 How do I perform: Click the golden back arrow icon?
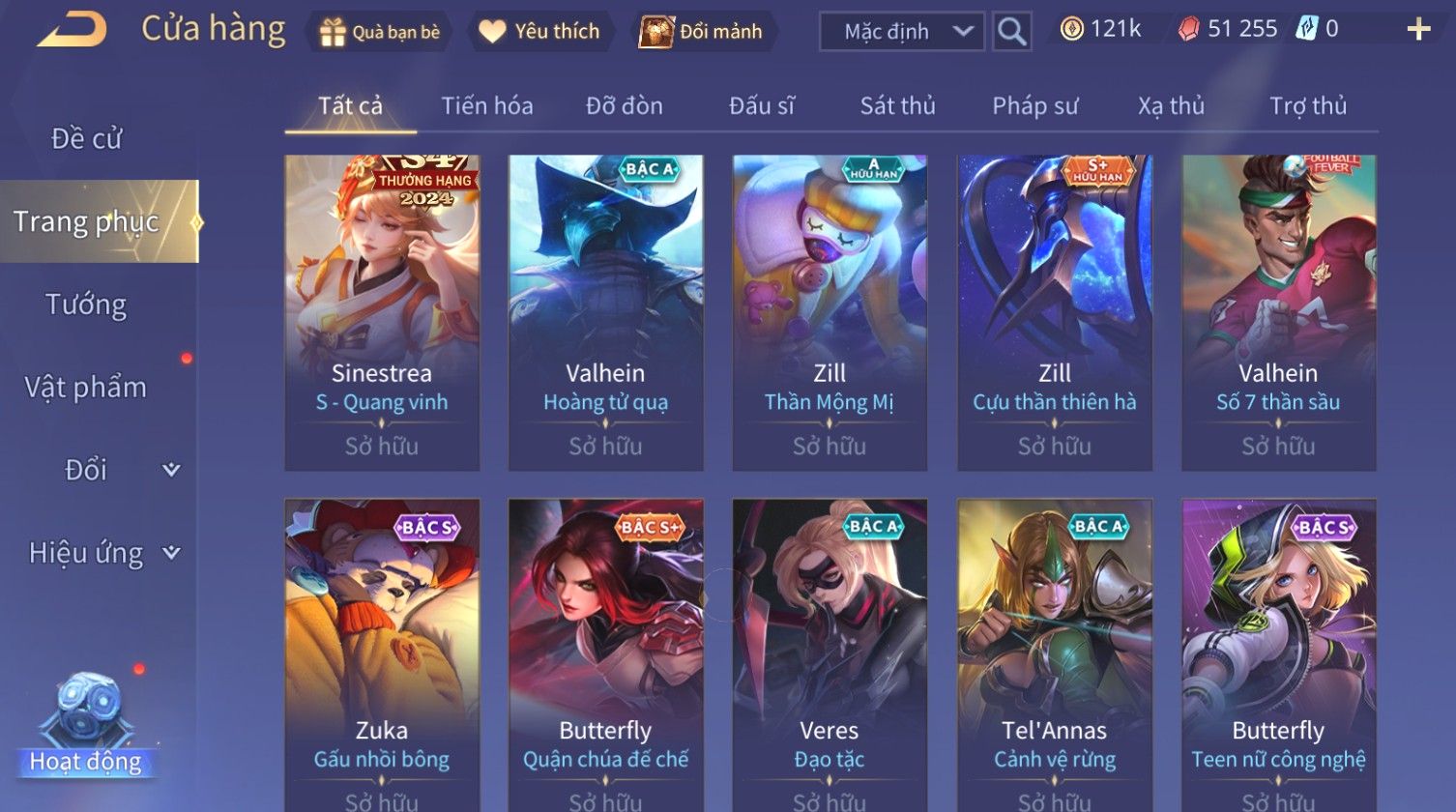pyautogui.click(x=72, y=30)
